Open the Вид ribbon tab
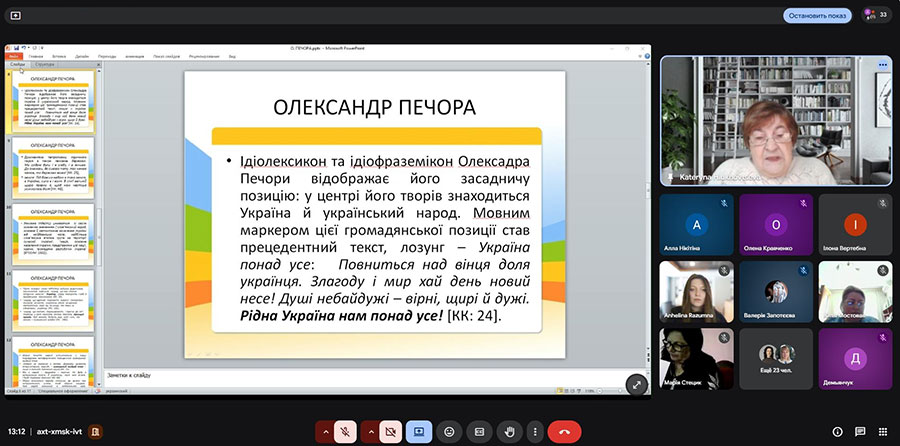Viewport: 900px width, 446px height. tap(232, 56)
